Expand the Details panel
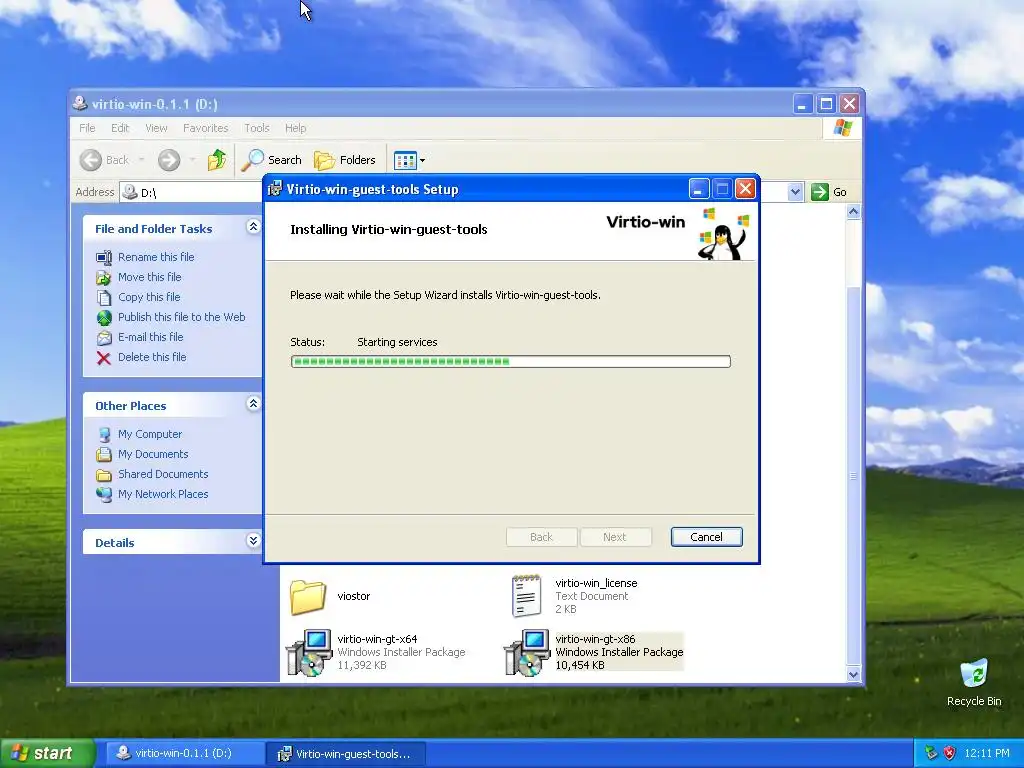Screen dimensions: 1024x768 pyautogui.click(x=253, y=541)
